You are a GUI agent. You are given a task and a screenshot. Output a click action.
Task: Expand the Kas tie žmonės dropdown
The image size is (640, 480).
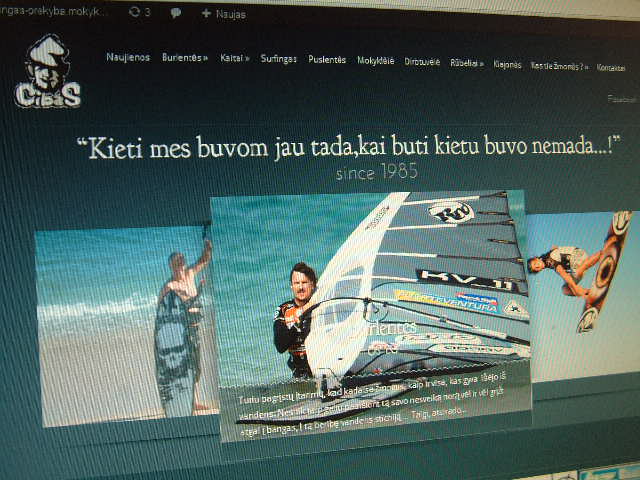(x=559, y=66)
